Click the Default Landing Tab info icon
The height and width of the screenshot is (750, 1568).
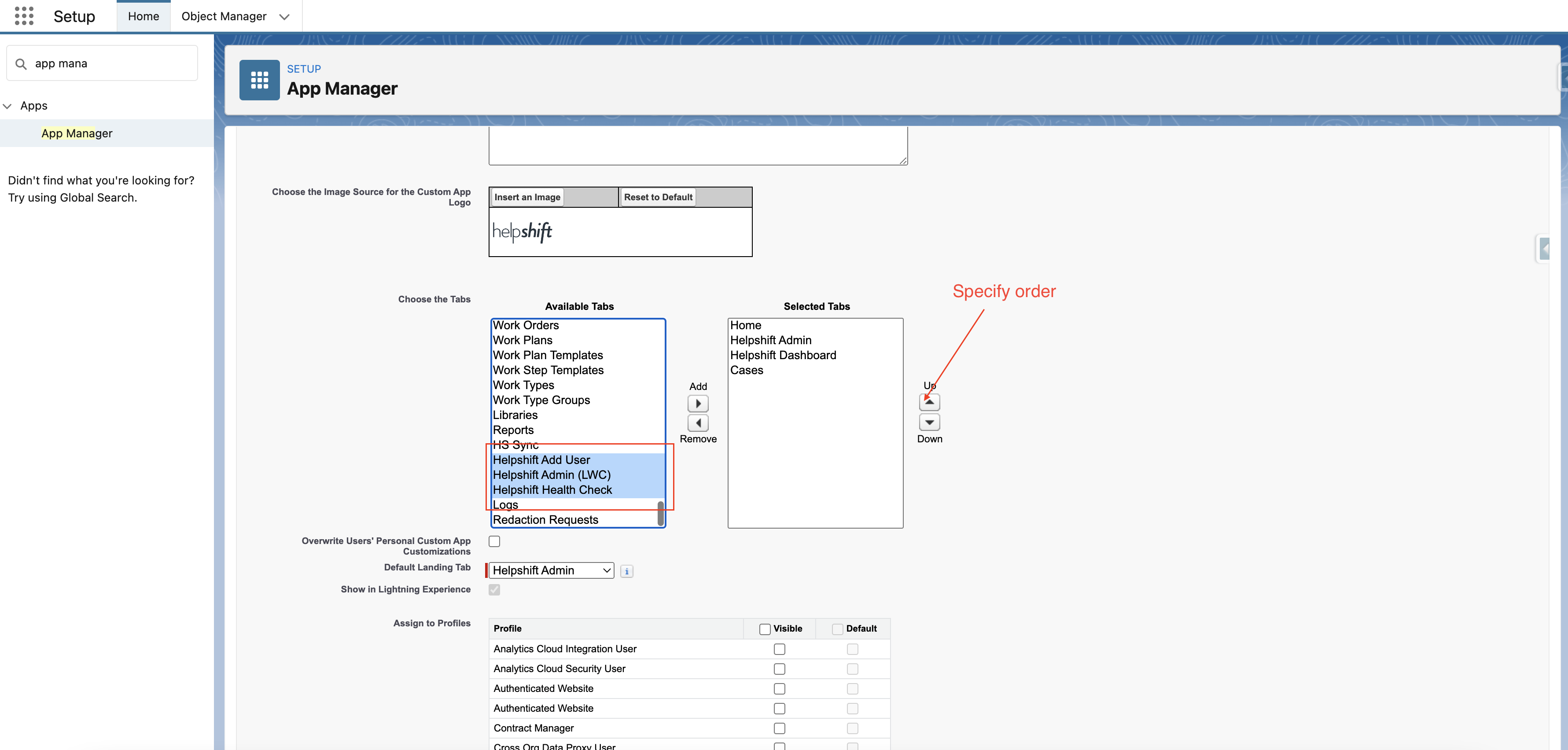(626, 571)
